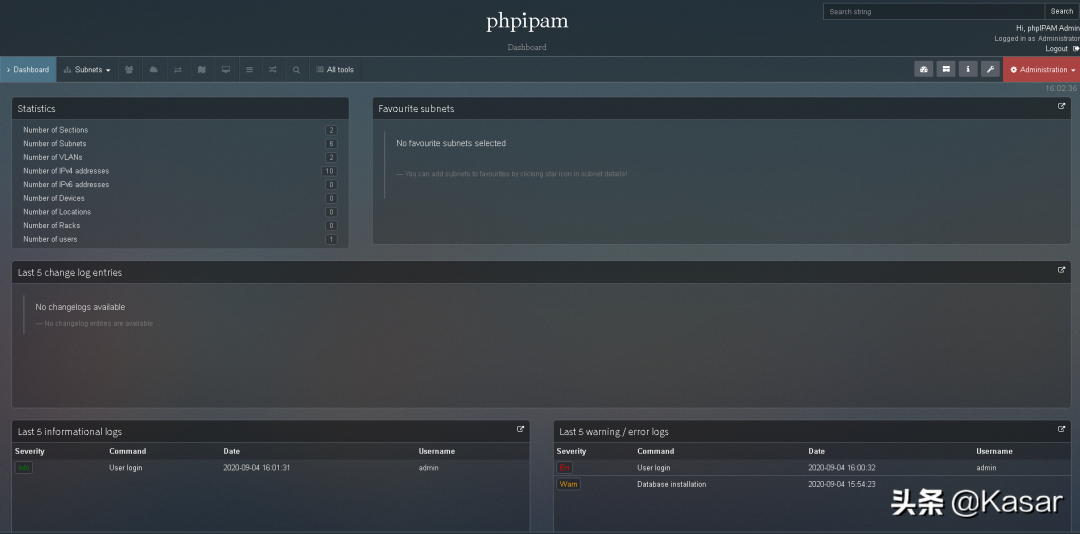Open Last 5 change log entries widget link

[x=1061, y=270]
